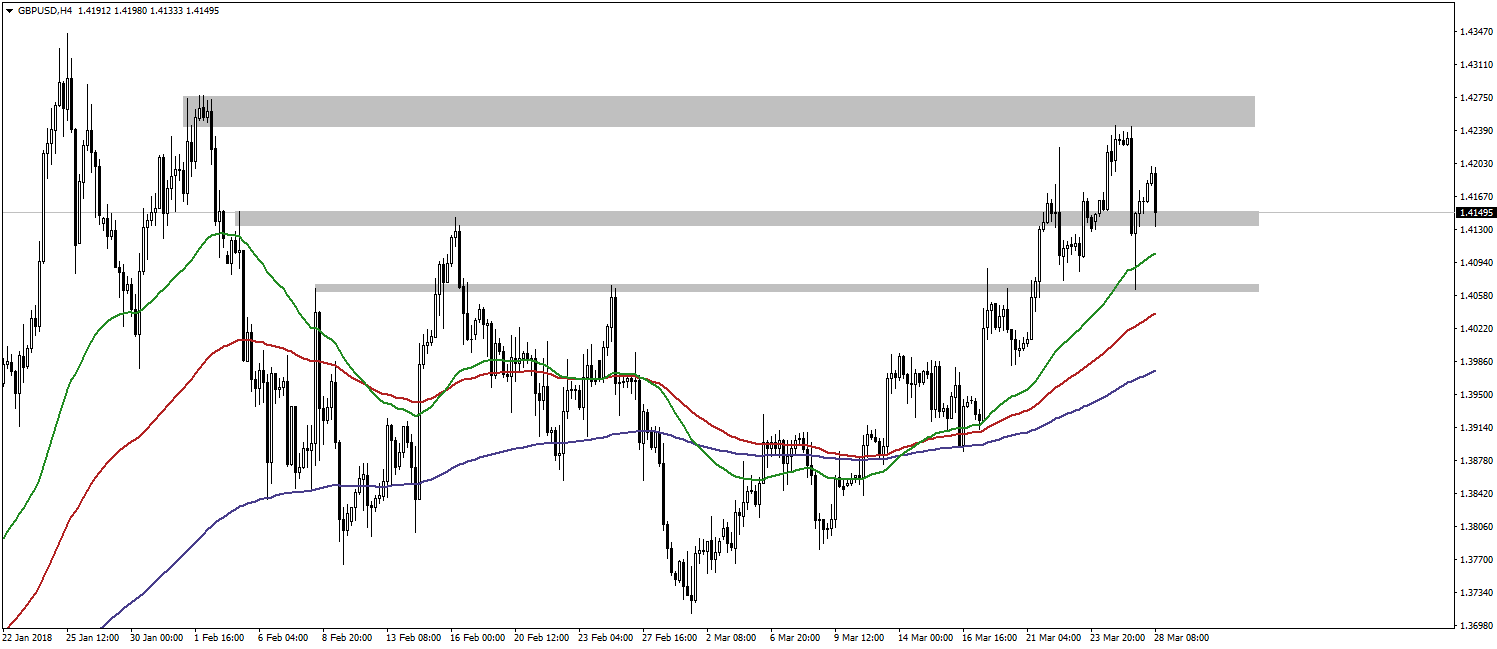
Task: Click time axis label 23 Feb 04:00
Action: pos(605,637)
